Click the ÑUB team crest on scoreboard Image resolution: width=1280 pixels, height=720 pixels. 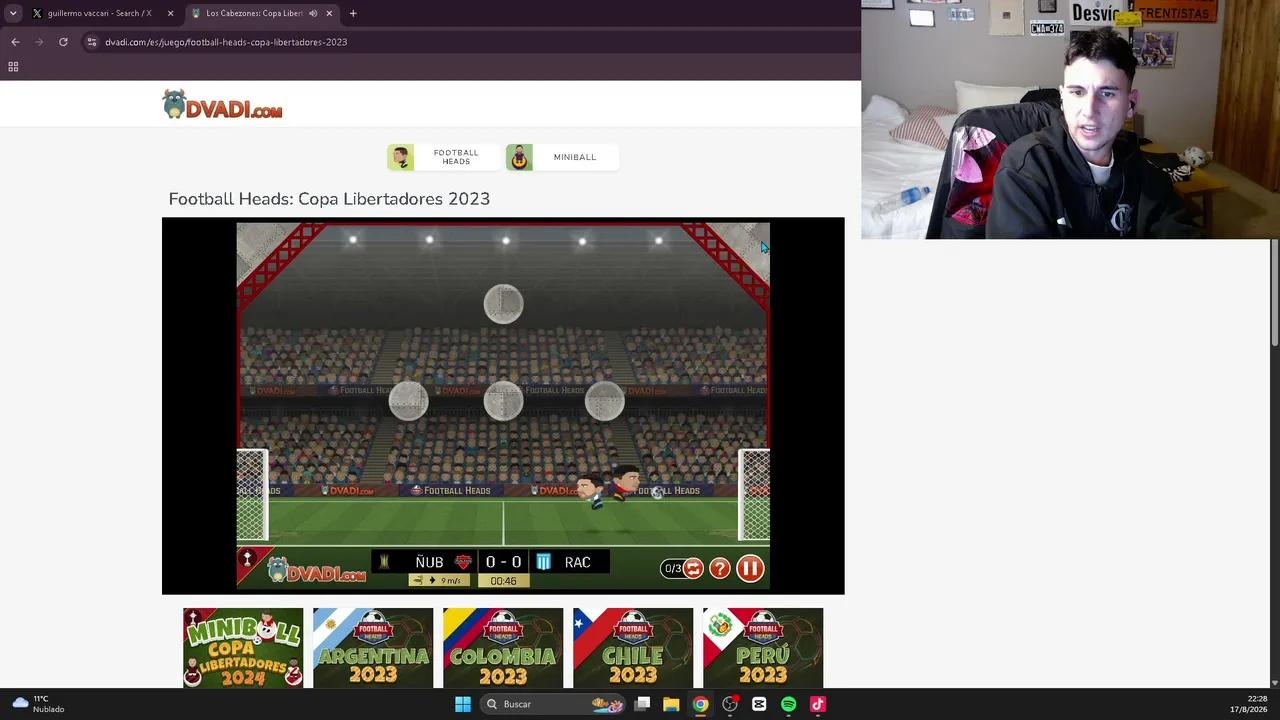pyautogui.click(x=463, y=562)
